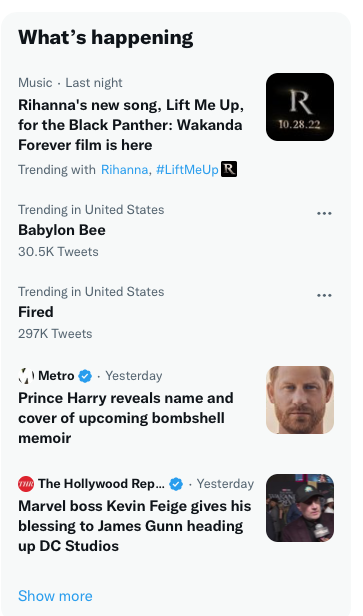Image resolution: width=363 pixels, height=616 pixels.
Task: Open the Fired trending topic
Action: click(36, 312)
